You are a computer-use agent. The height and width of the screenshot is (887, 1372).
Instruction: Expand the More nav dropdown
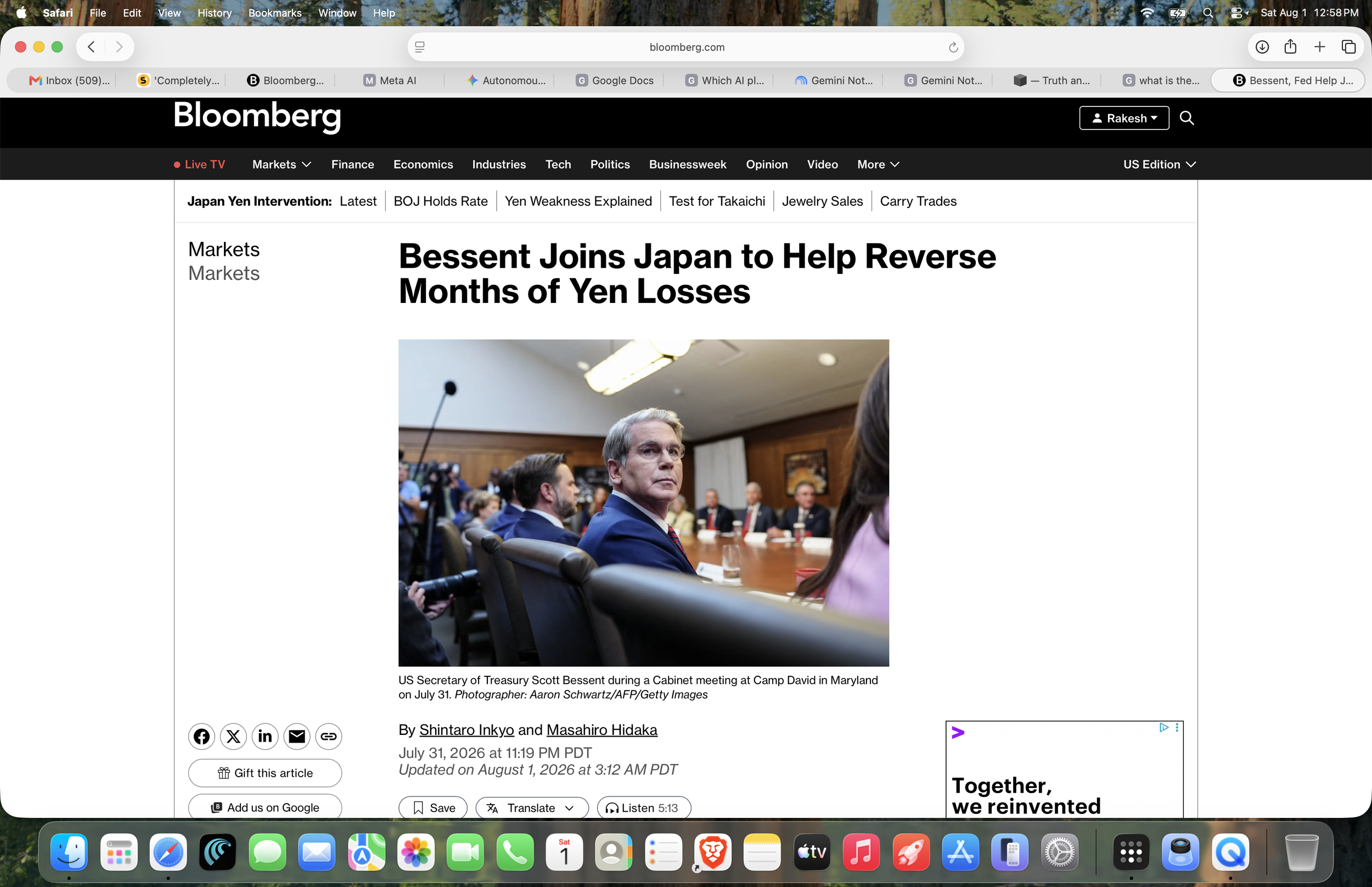pyautogui.click(x=878, y=165)
